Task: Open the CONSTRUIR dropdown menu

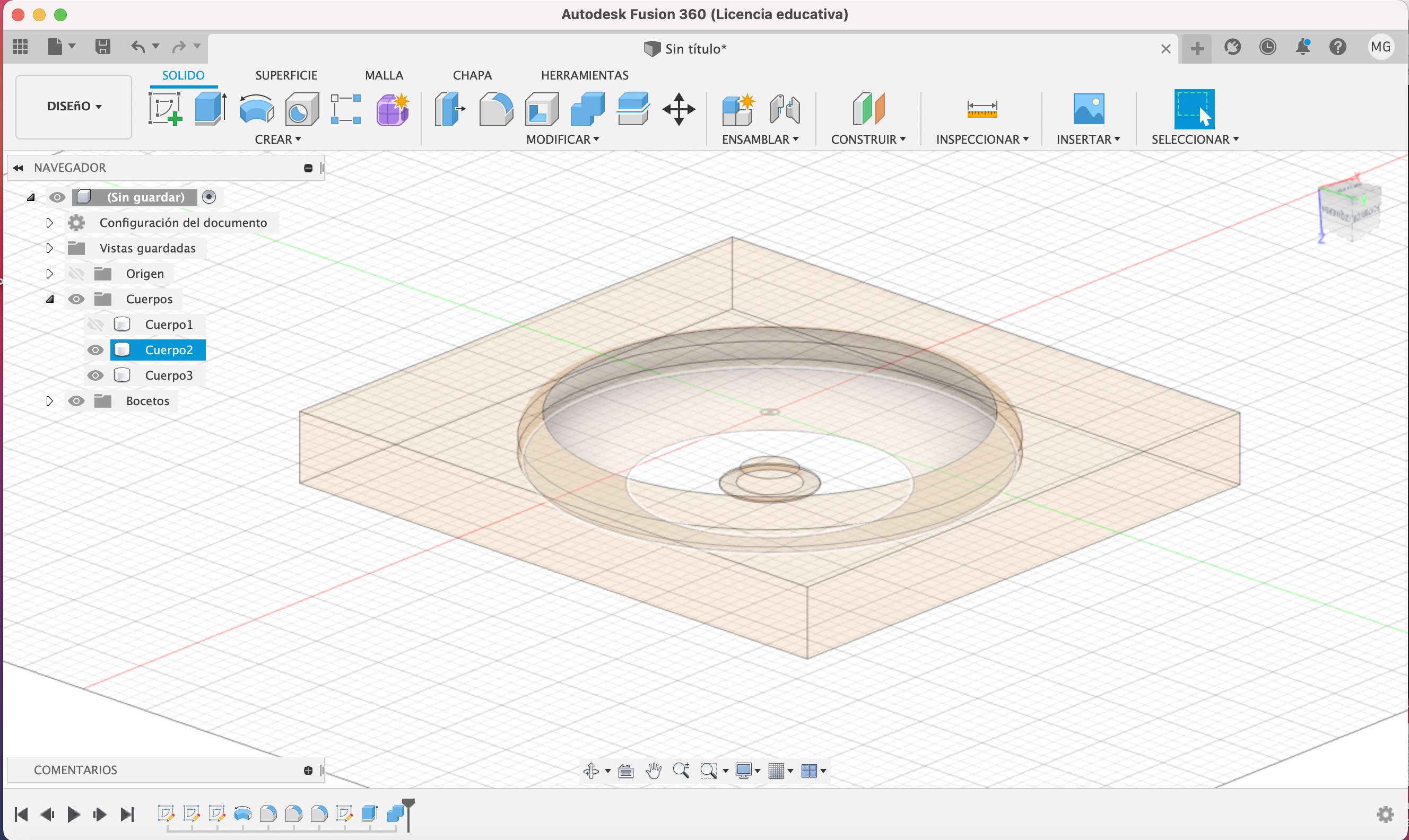Action: point(868,139)
